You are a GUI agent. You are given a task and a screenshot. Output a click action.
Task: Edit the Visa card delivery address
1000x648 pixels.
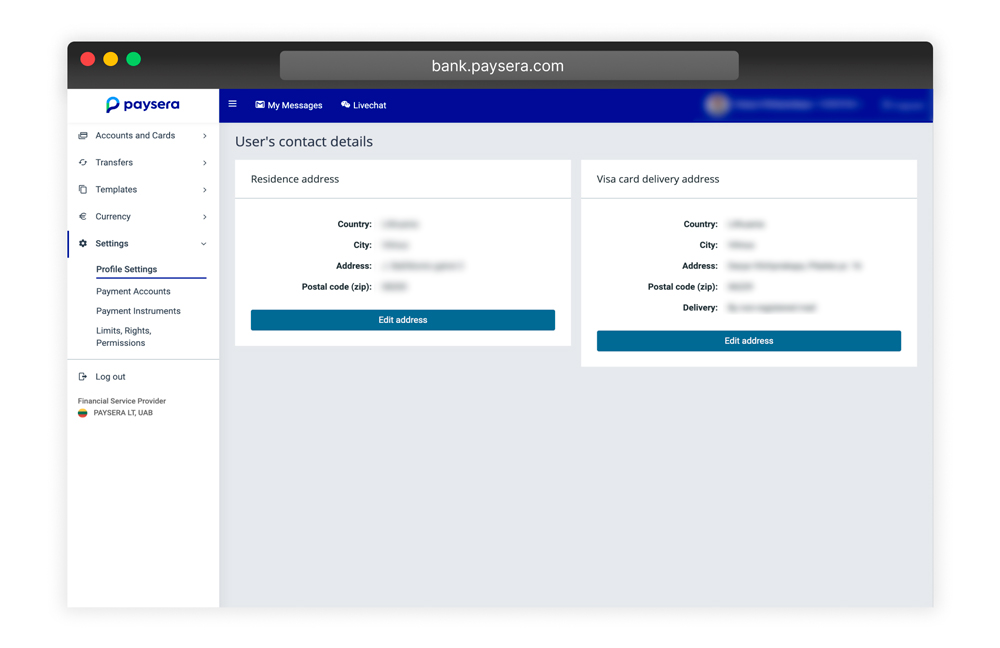click(749, 341)
